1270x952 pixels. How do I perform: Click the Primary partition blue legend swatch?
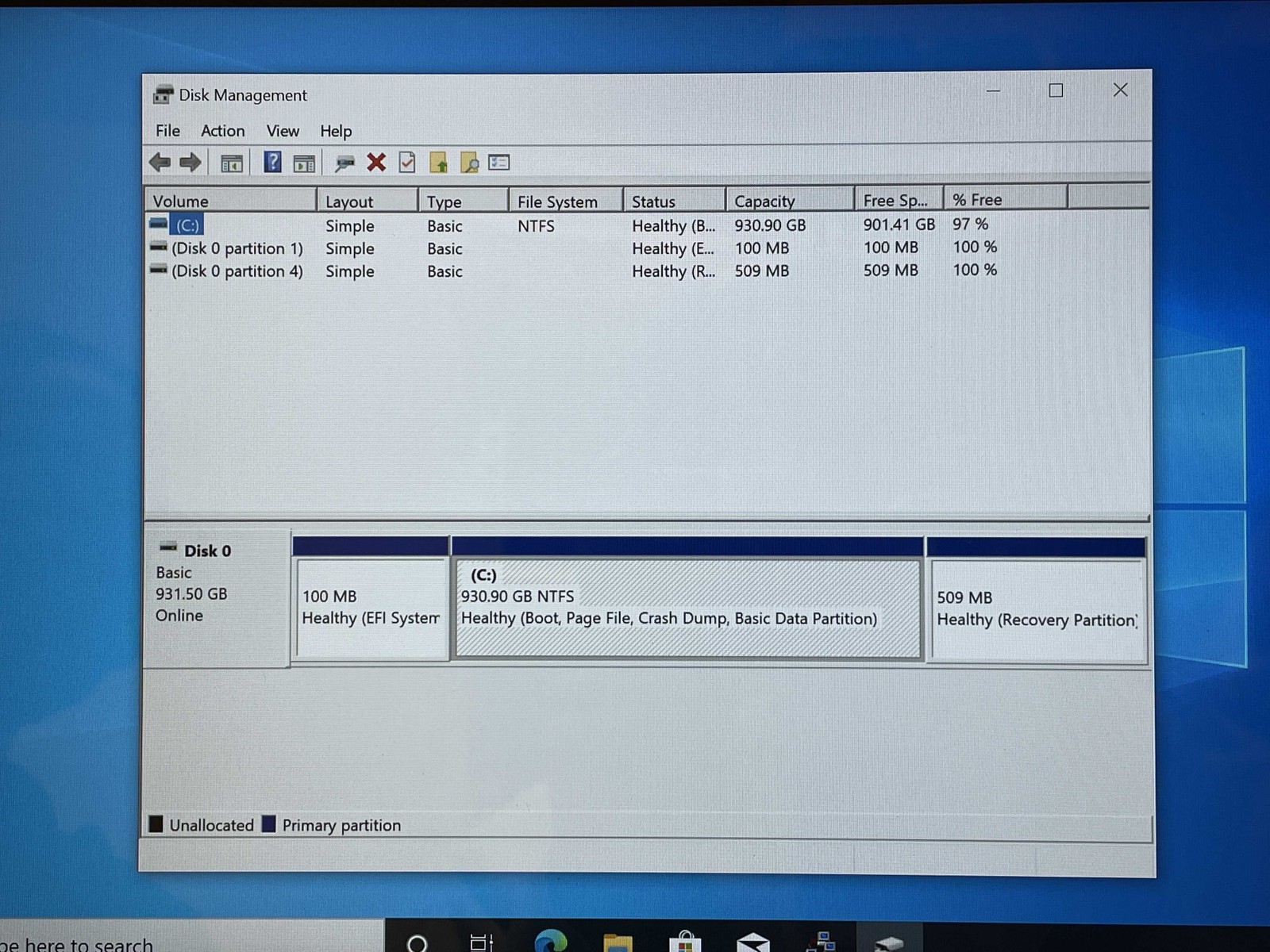(x=269, y=824)
